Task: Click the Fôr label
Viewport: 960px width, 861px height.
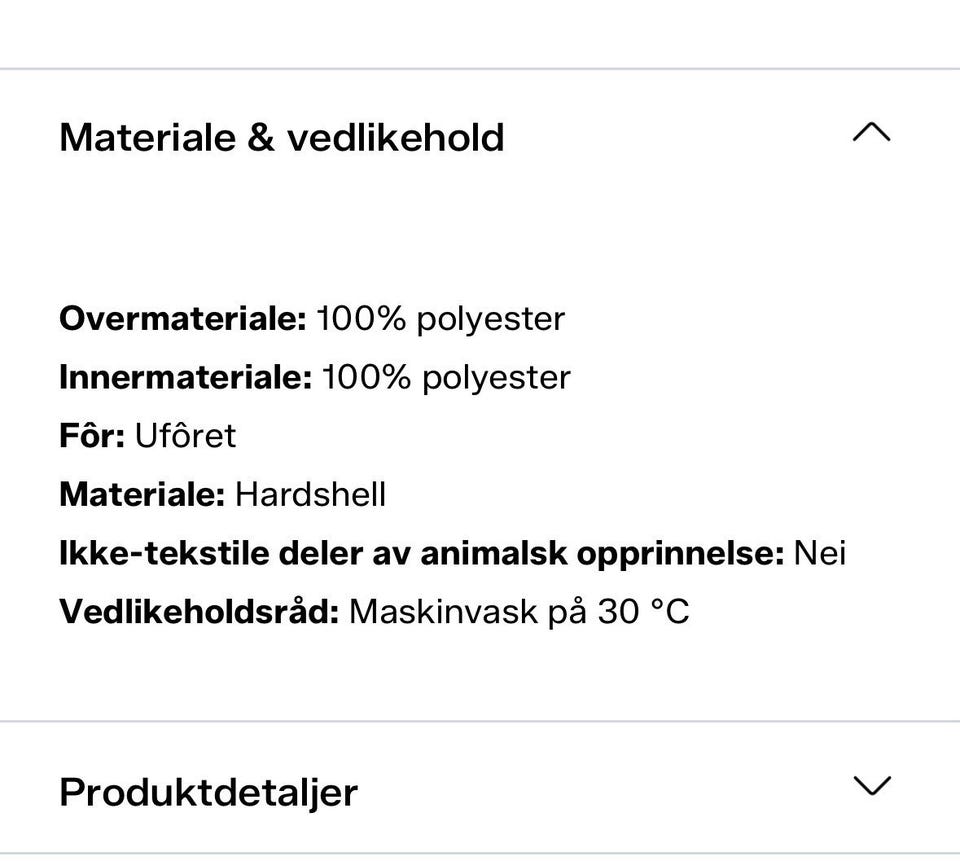Action: (92, 435)
